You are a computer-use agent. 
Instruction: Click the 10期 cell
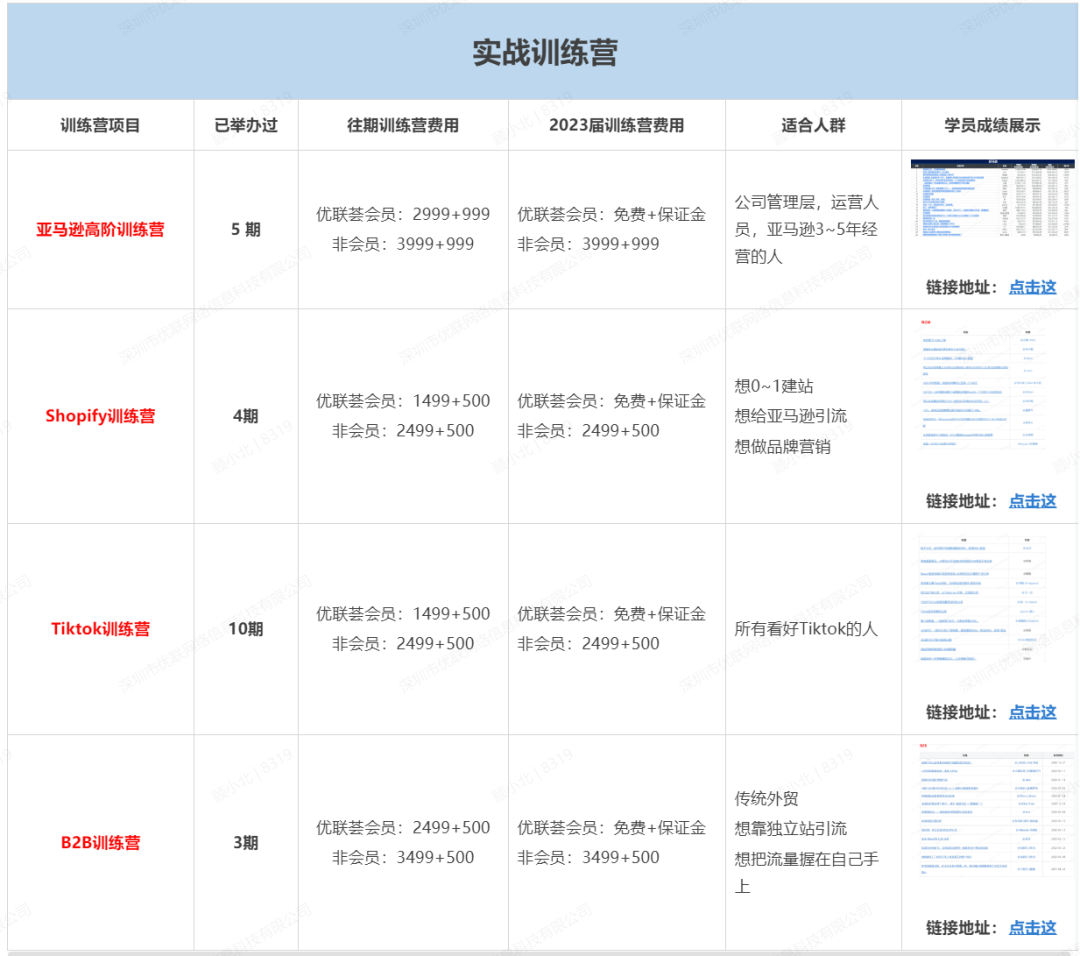click(x=246, y=629)
